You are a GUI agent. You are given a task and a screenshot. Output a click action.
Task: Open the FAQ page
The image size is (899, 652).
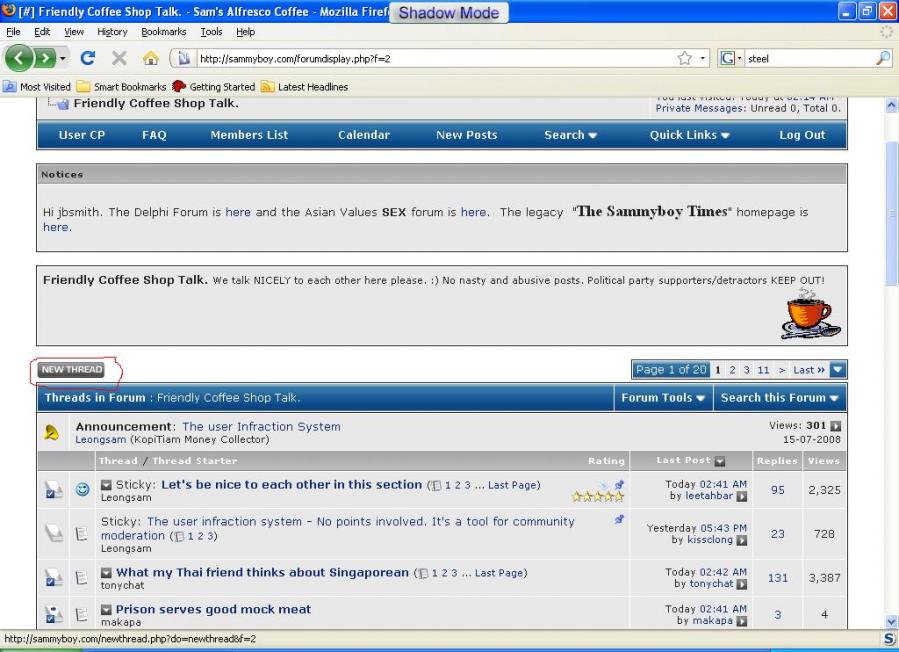point(154,135)
